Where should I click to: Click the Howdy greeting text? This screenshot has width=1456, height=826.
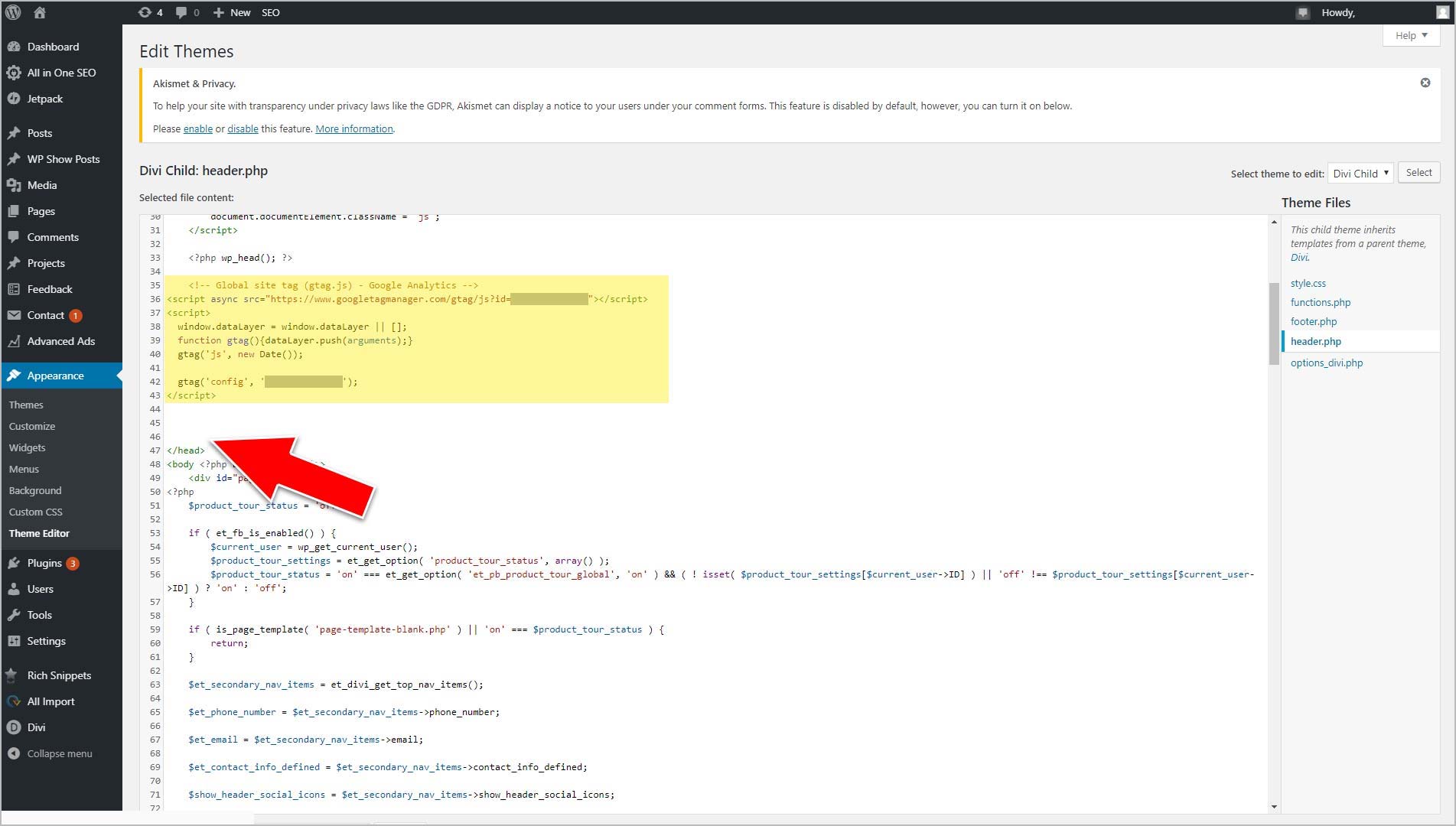point(1338,12)
